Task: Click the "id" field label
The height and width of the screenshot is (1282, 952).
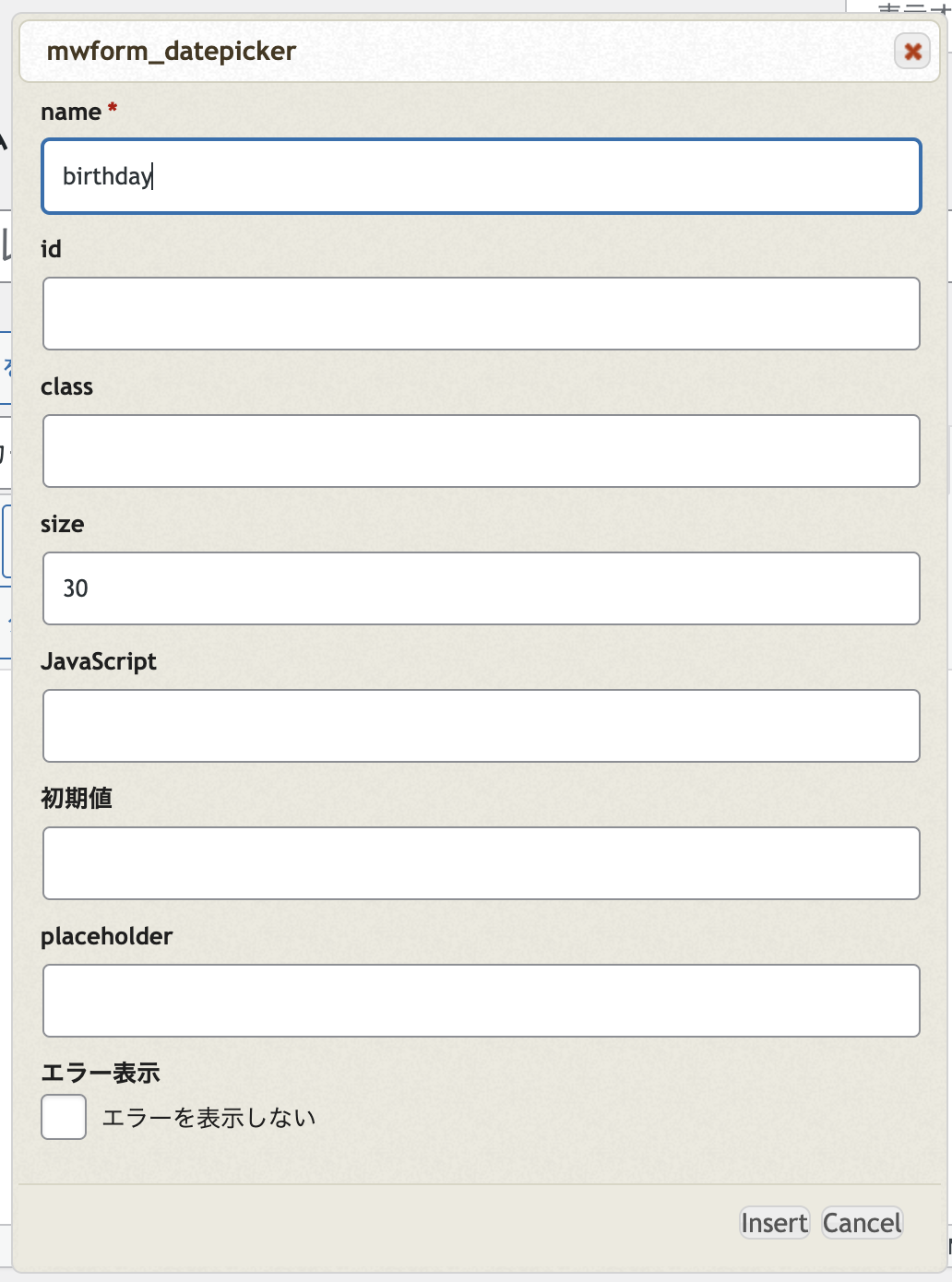Action: 51,249
